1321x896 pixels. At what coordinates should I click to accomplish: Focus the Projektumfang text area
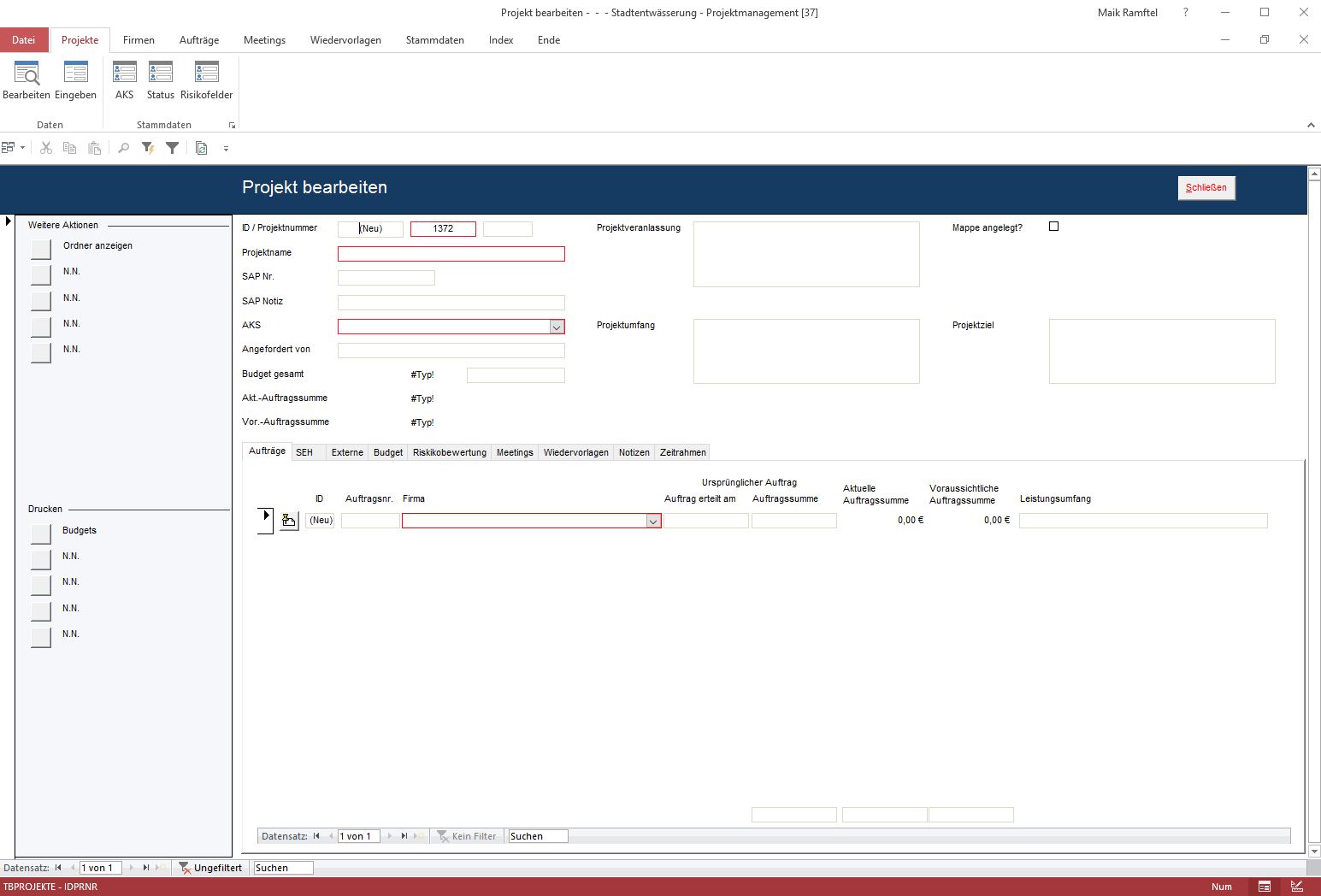[x=806, y=351]
